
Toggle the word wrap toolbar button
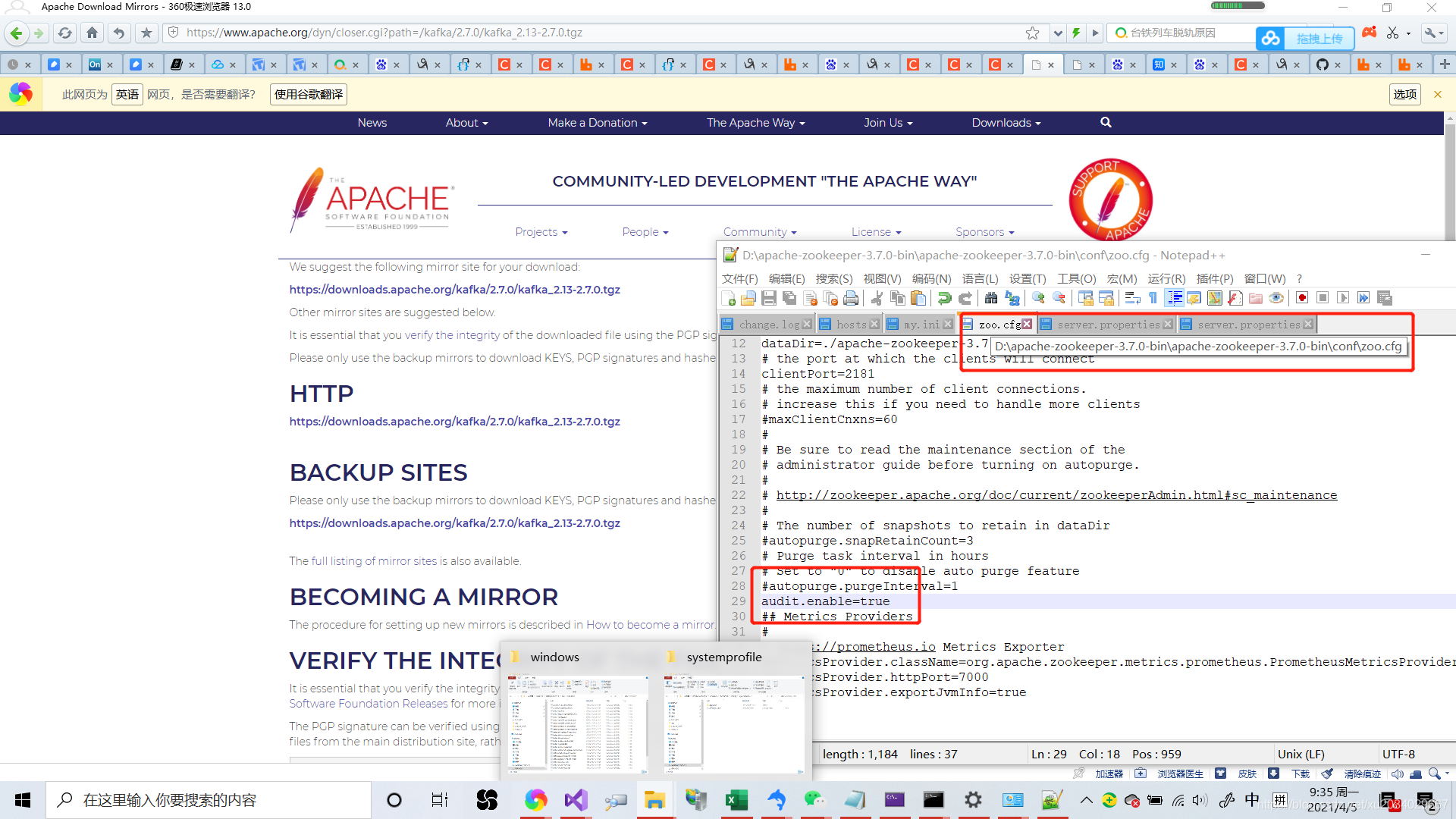[x=1133, y=298]
